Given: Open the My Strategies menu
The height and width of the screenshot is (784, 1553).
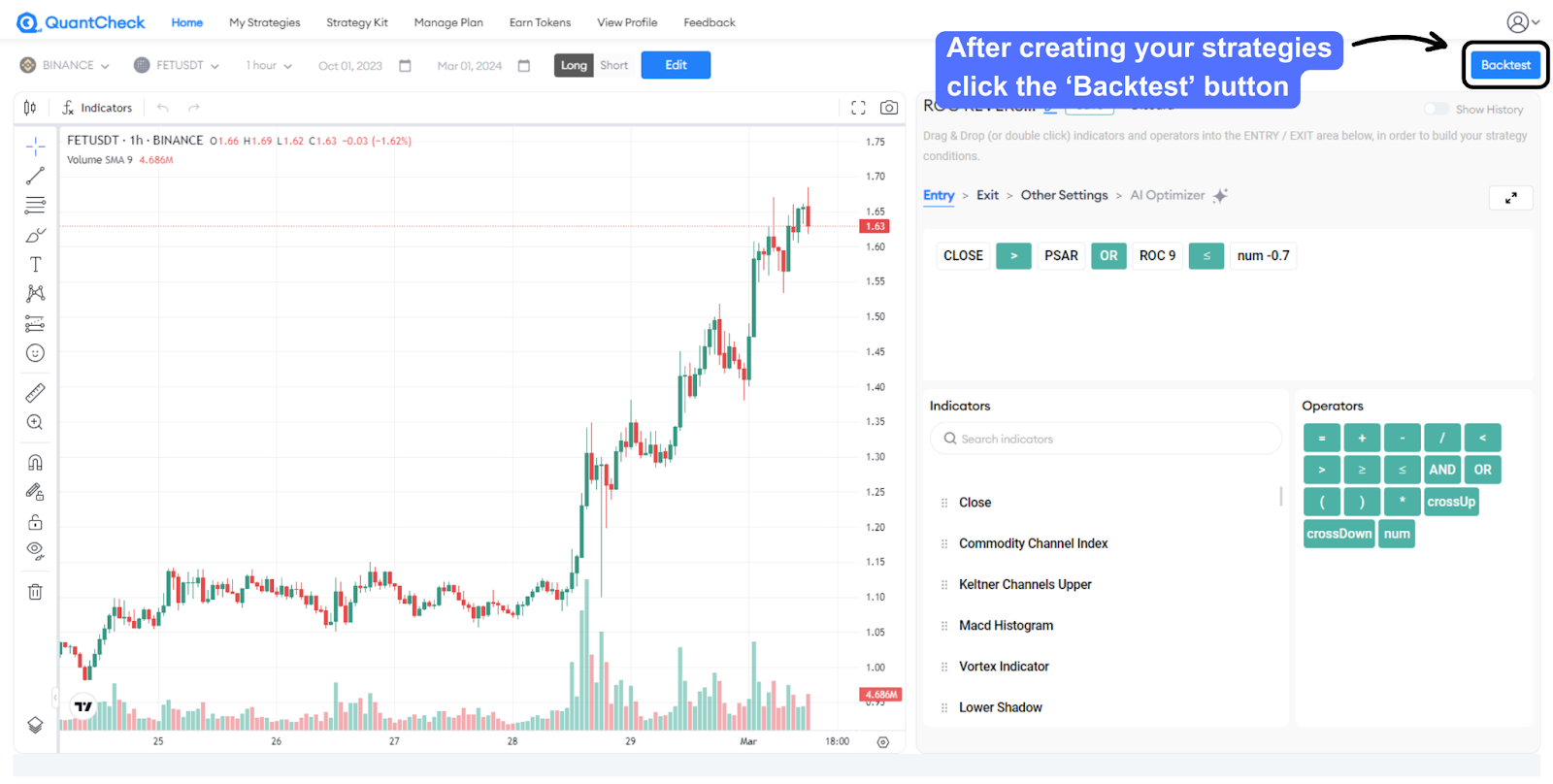Looking at the screenshot, I should click(x=264, y=22).
